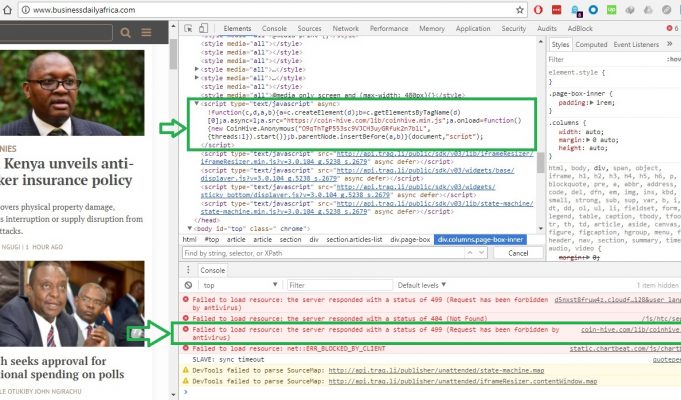Viewport: 681px width, 400px height.
Task: Collapse the coinhive script node triangle
Action: [x=196, y=104]
